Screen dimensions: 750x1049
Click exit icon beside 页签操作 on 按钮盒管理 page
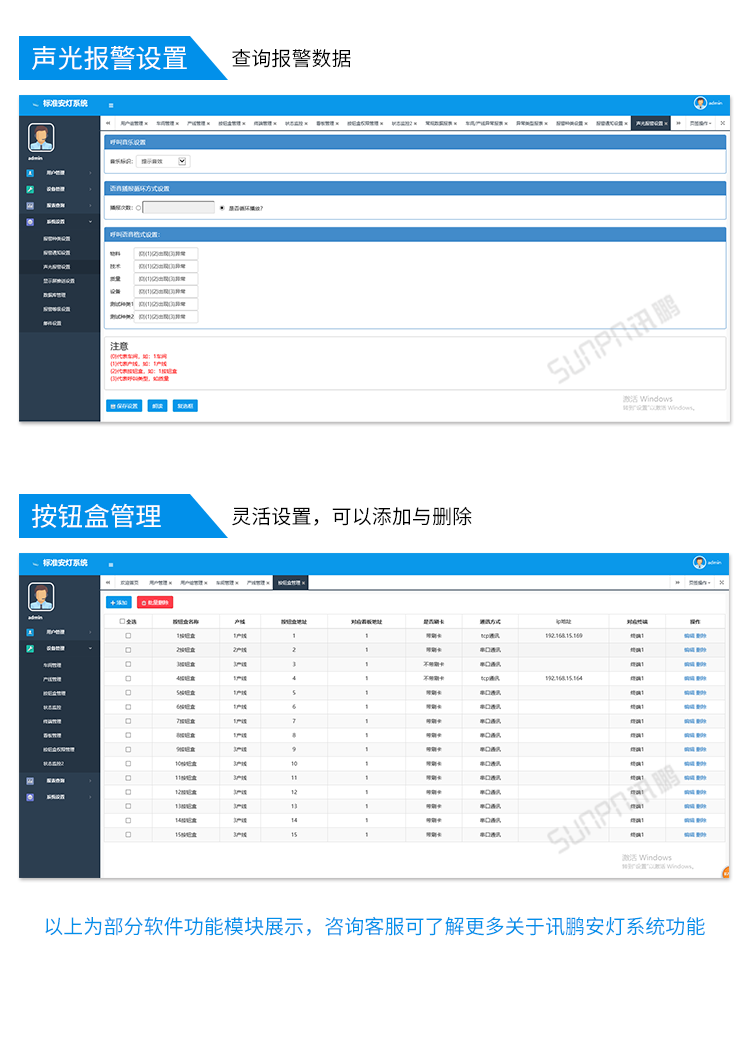722,582
